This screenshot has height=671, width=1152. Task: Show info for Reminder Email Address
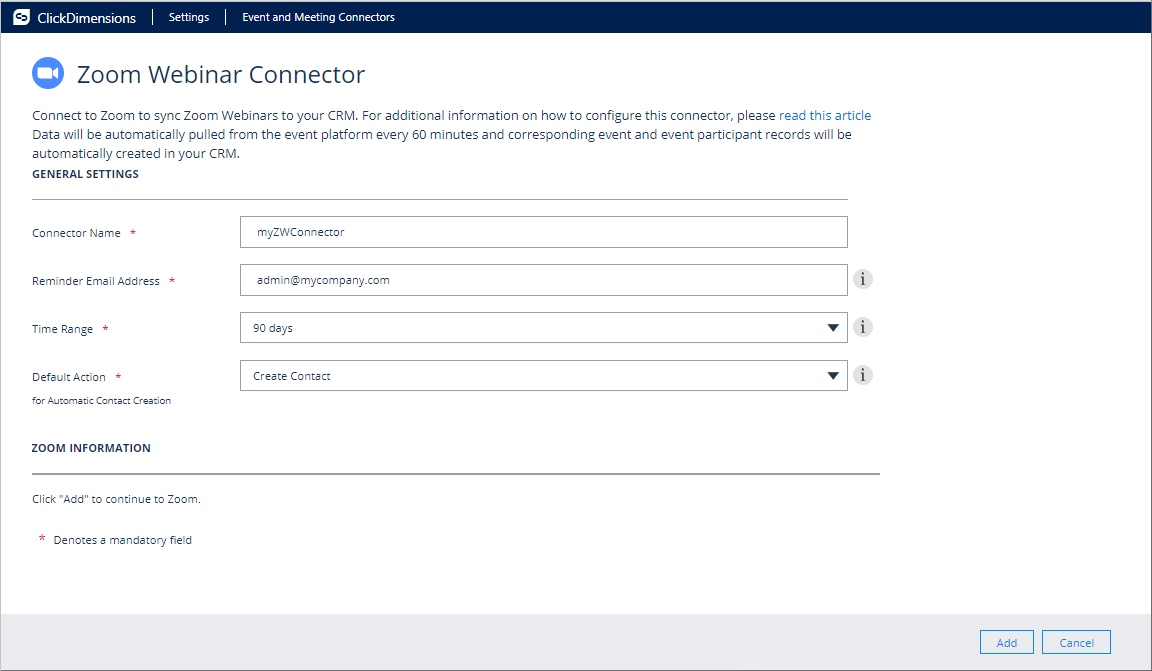pos(863,279)
